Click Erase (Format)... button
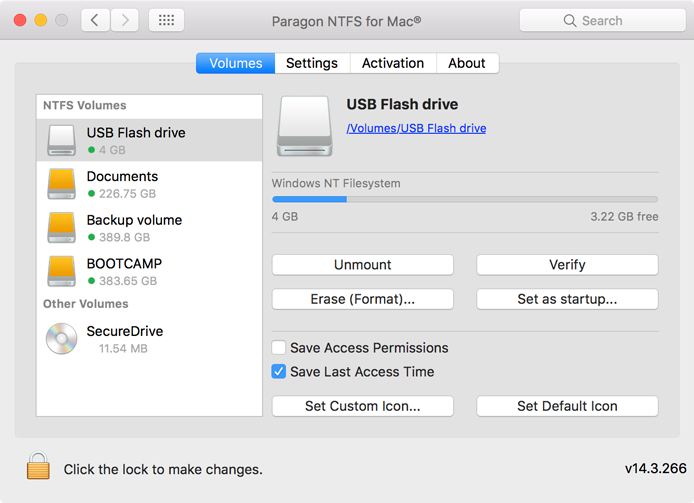 pos(362,299)
